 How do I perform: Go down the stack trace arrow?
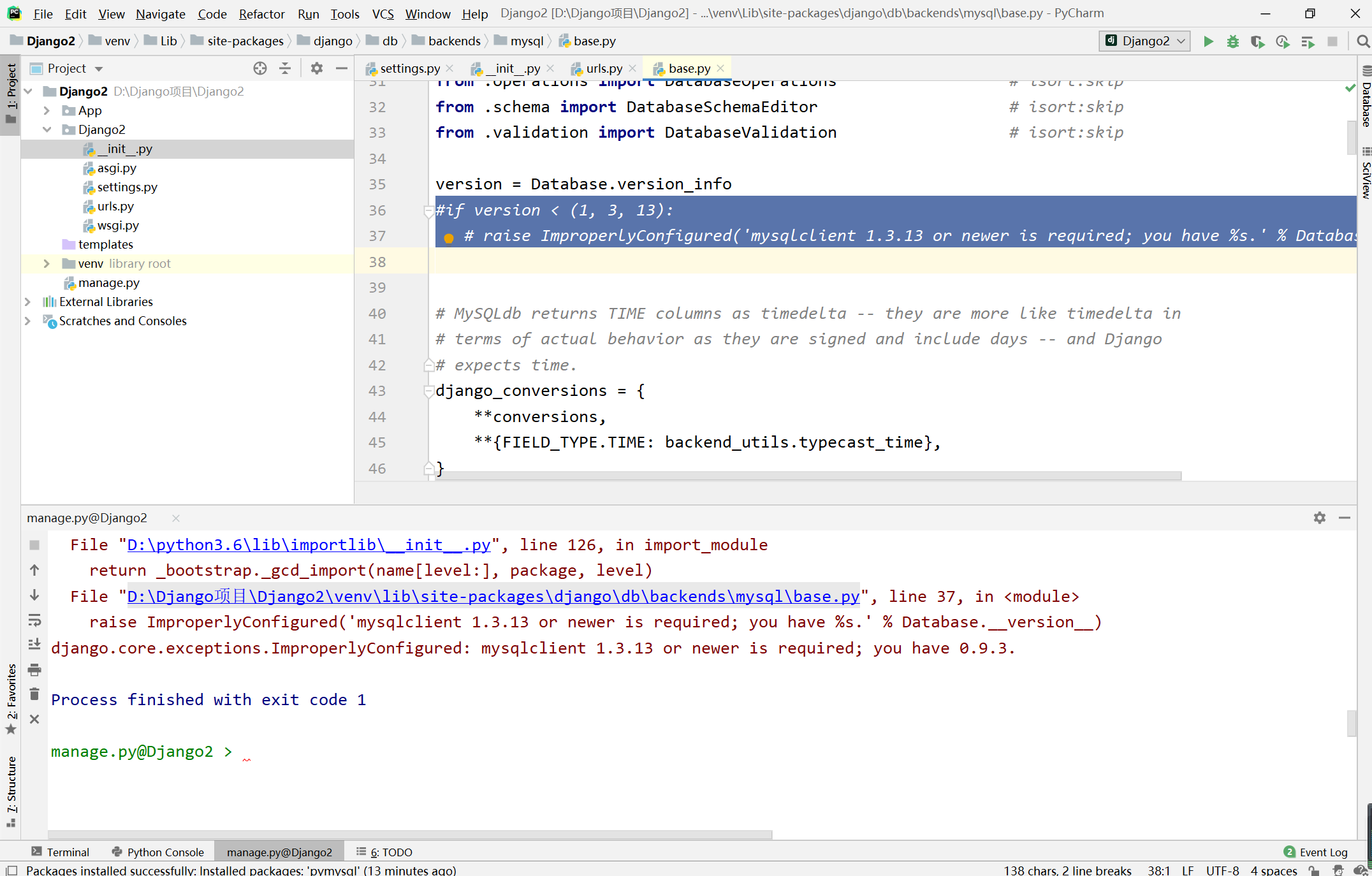34,595
